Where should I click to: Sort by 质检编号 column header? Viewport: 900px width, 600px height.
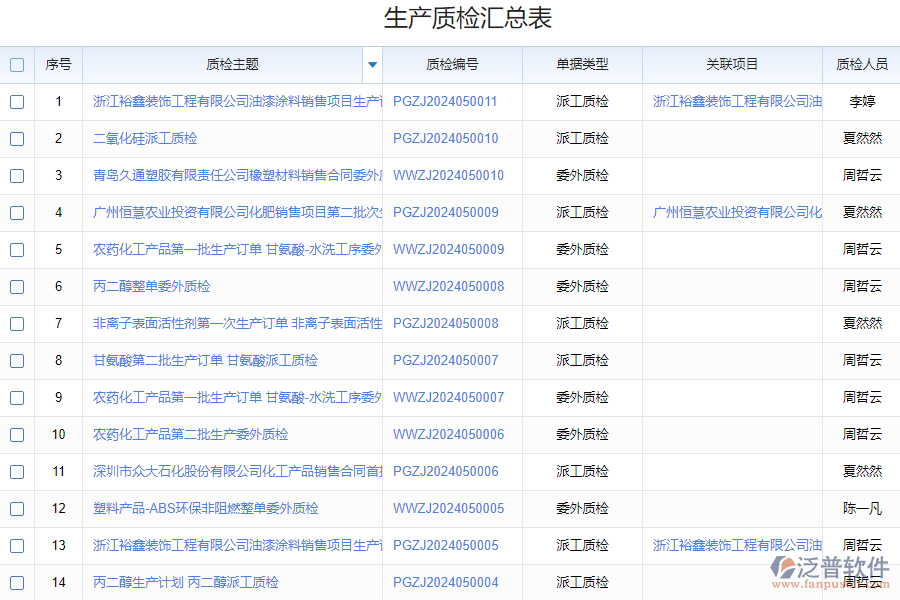pyautogui.click(x=452, y=65)
